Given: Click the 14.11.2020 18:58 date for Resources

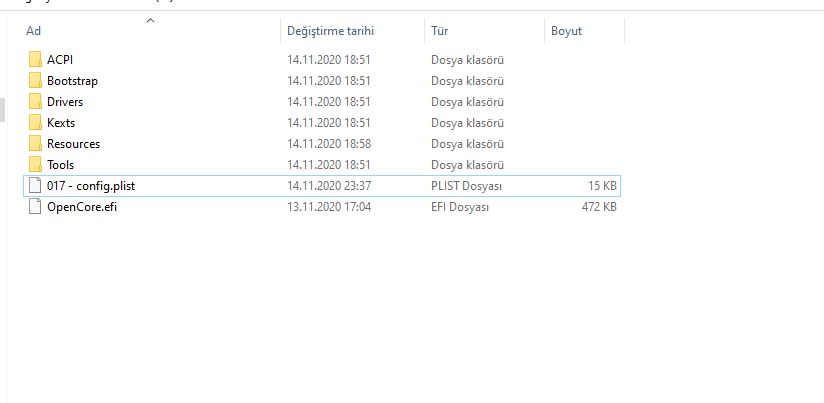Looking at the screenshot, I should click(x=329, y=144).
